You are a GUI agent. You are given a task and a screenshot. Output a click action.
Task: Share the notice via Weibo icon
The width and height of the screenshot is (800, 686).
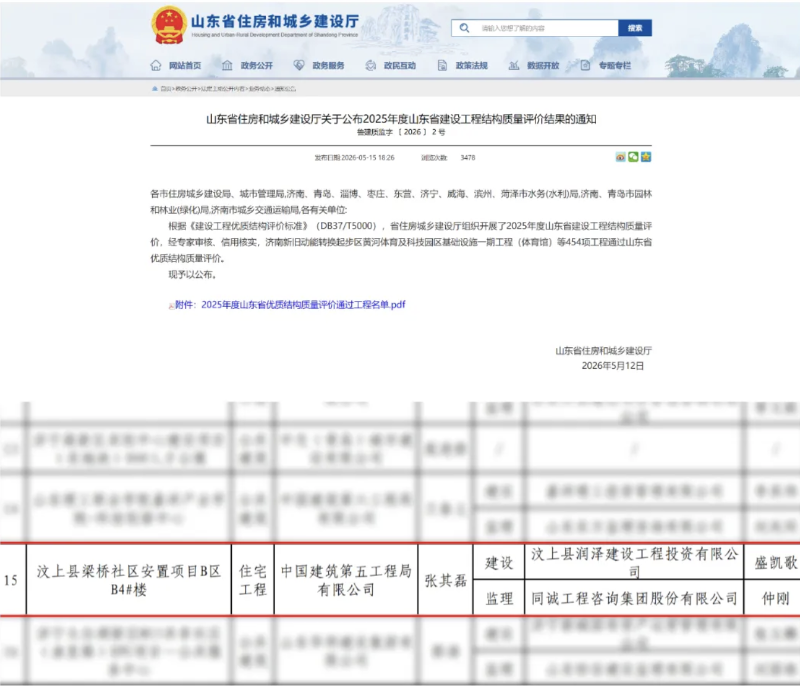tap(620, 157)
